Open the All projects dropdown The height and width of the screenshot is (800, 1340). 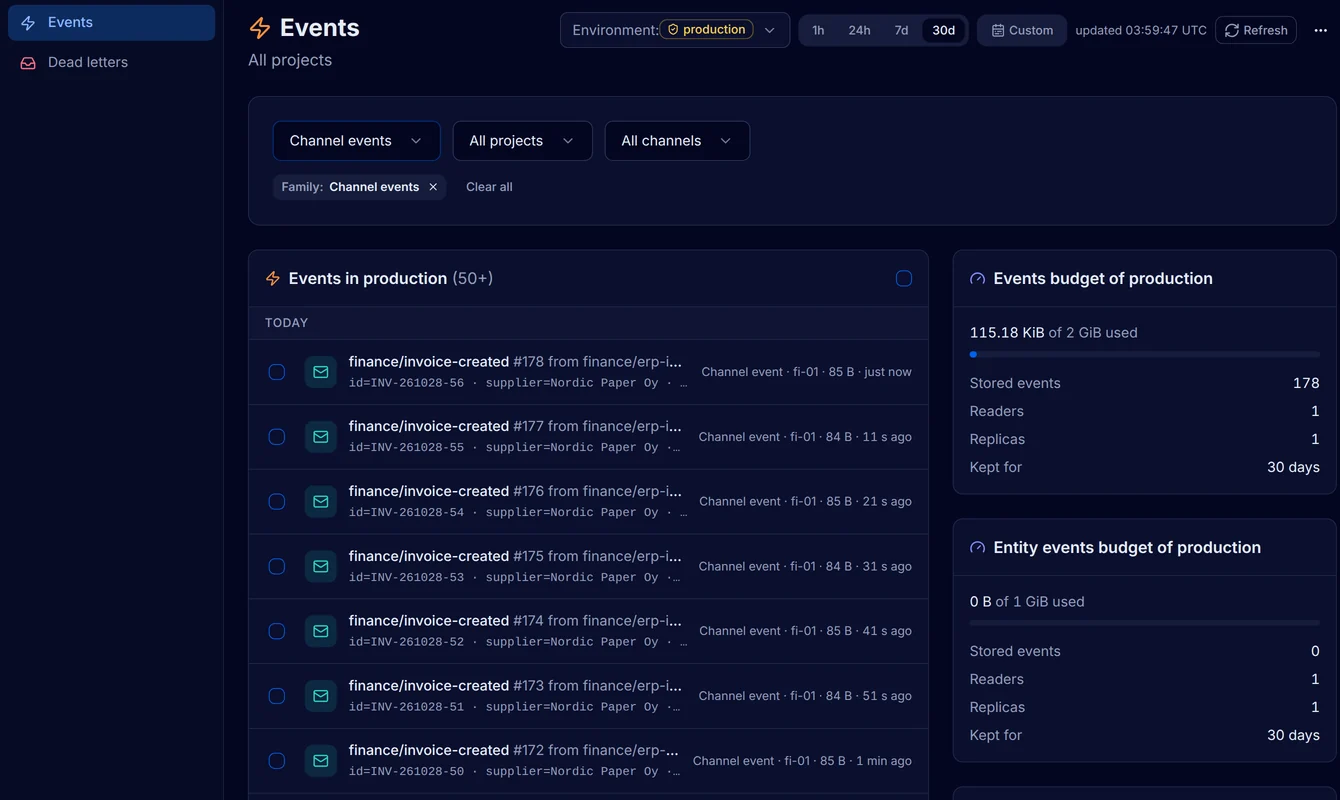coord(522,141)
